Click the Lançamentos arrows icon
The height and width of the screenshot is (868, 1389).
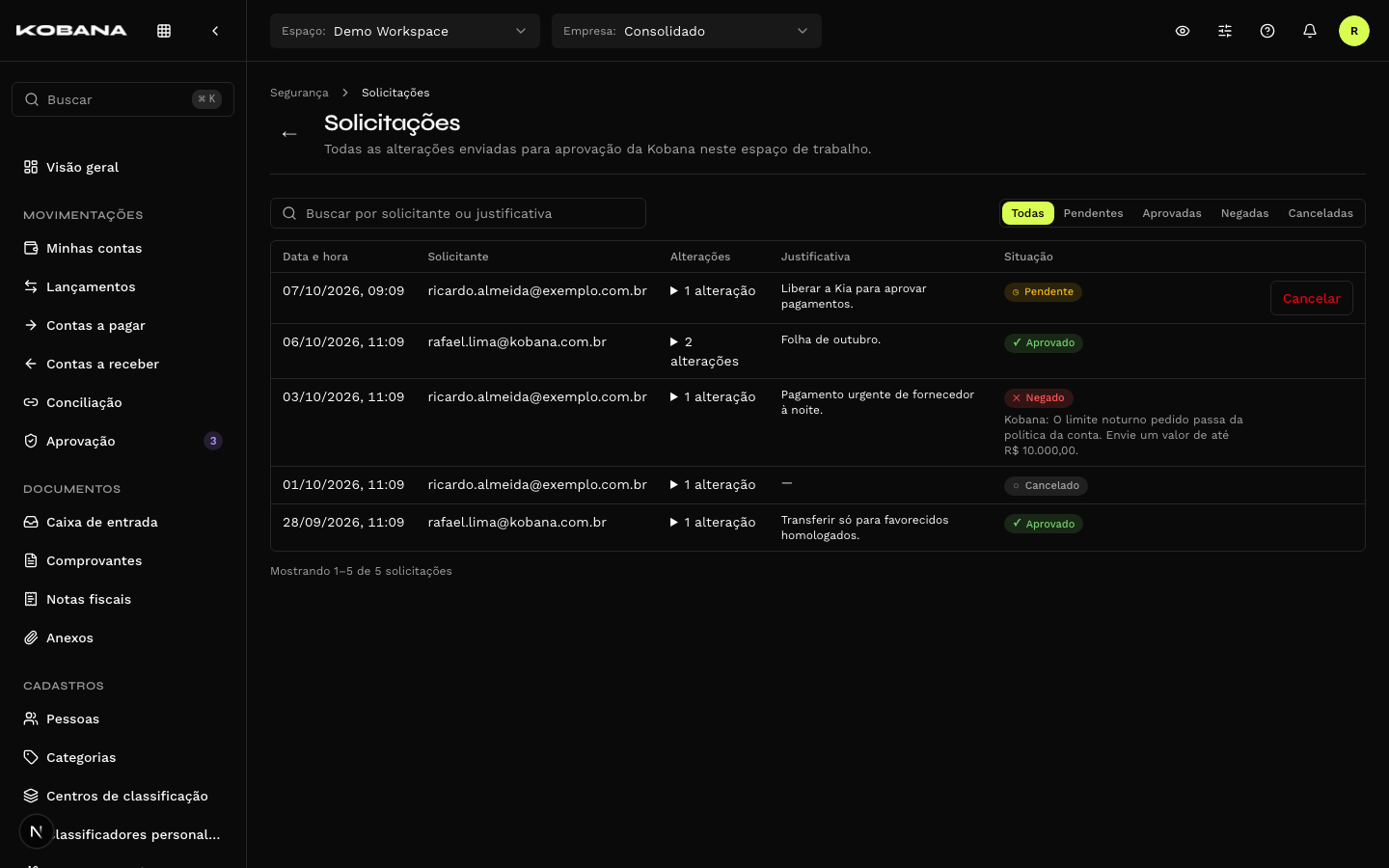(x=31, y=286)
